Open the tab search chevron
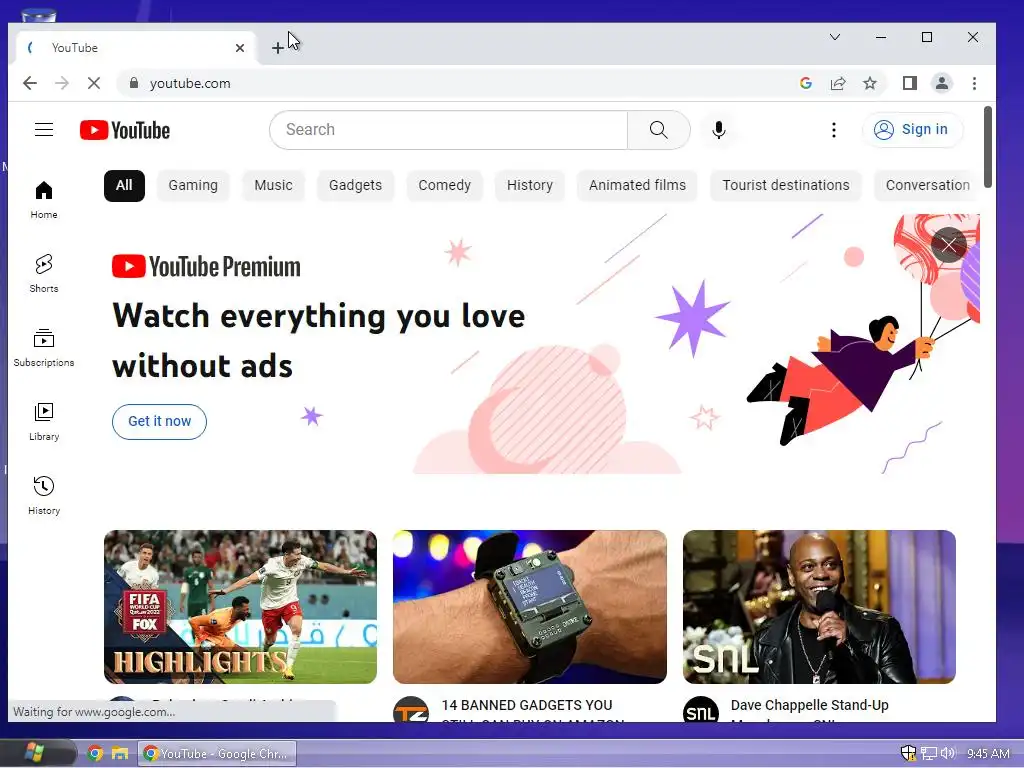 [835, 37]
